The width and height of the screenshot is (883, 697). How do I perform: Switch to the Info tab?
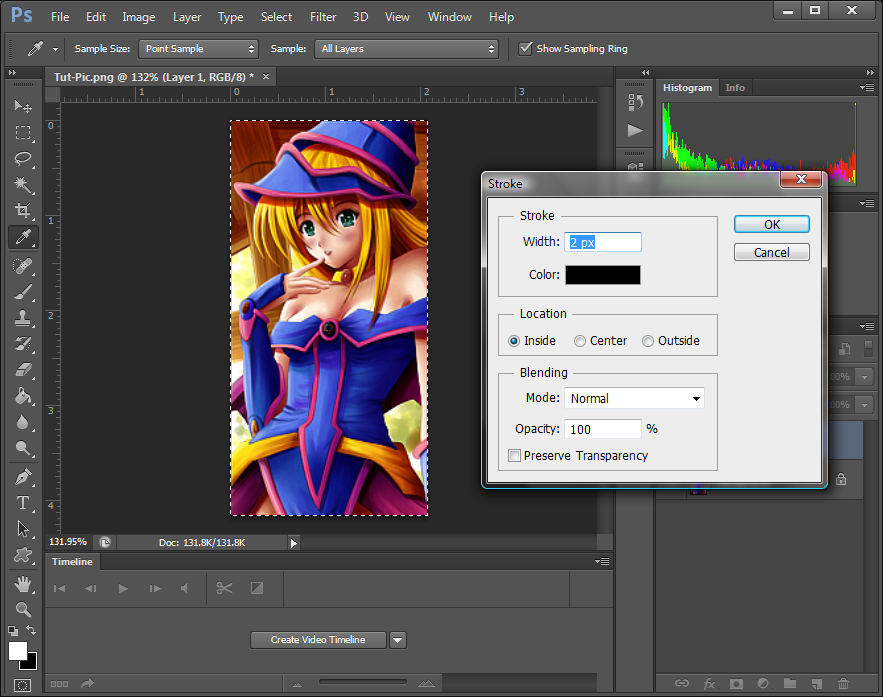(x=735, y=88)
